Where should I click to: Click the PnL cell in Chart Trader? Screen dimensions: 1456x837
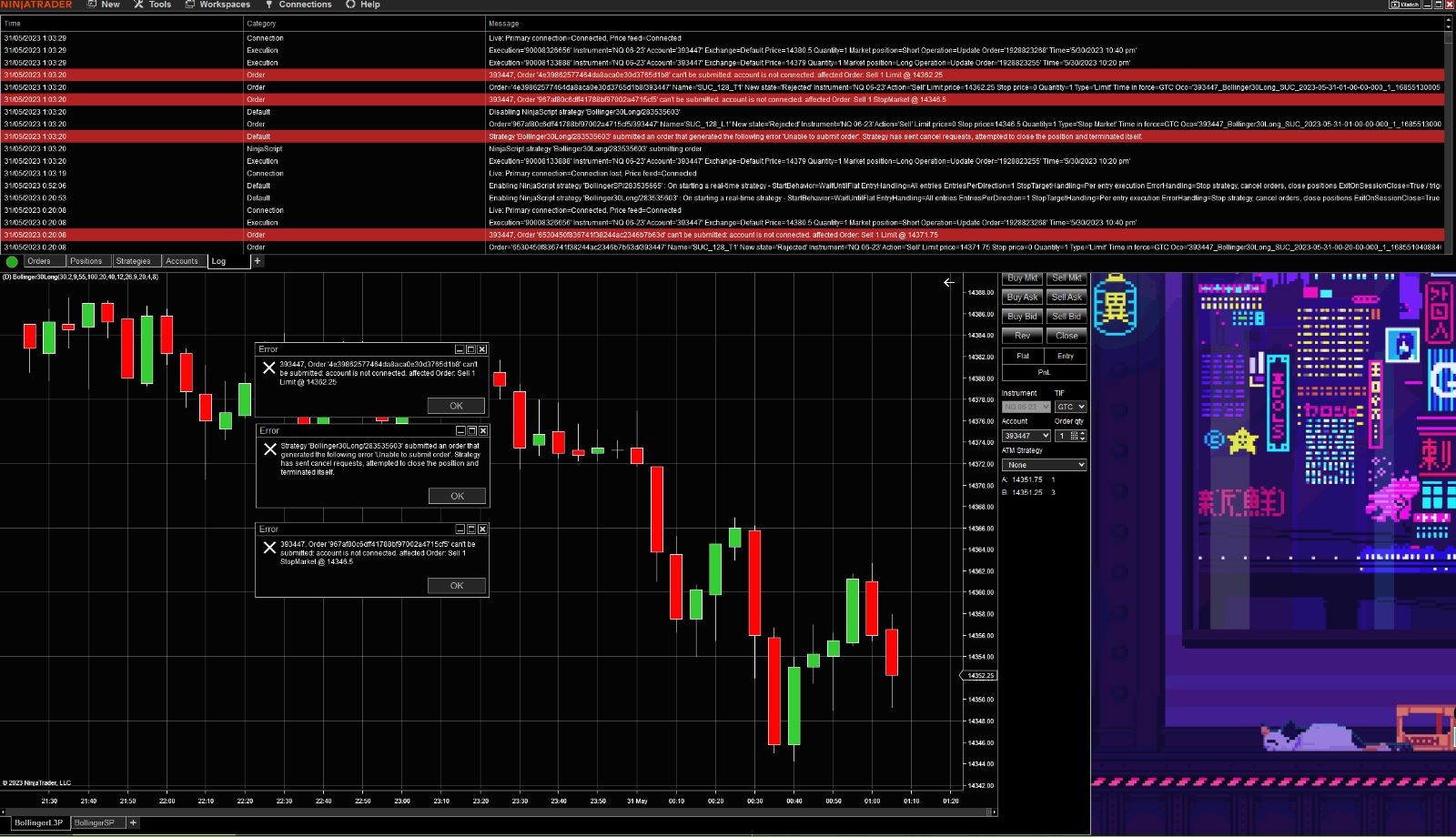1044,373
